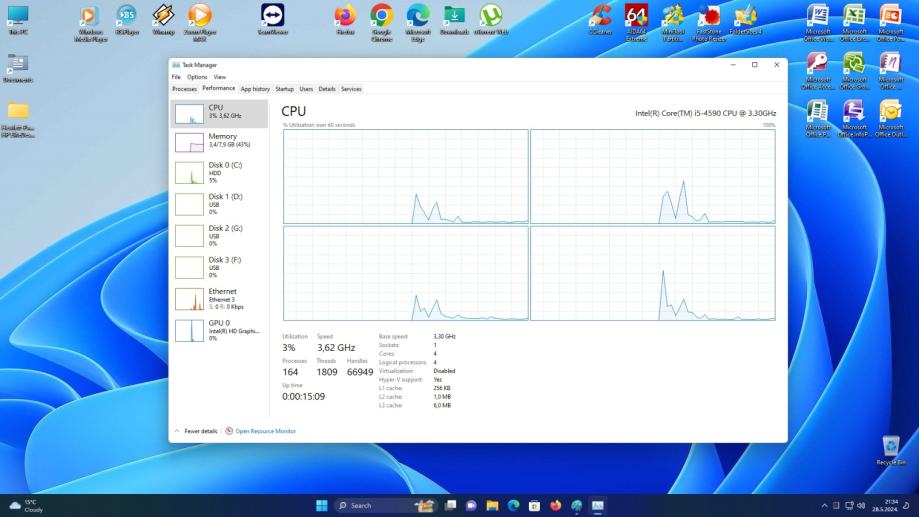Select GPU 0 Intel HD Graphics entry
This screenshot has height=517, width=919.
point(219,331)
